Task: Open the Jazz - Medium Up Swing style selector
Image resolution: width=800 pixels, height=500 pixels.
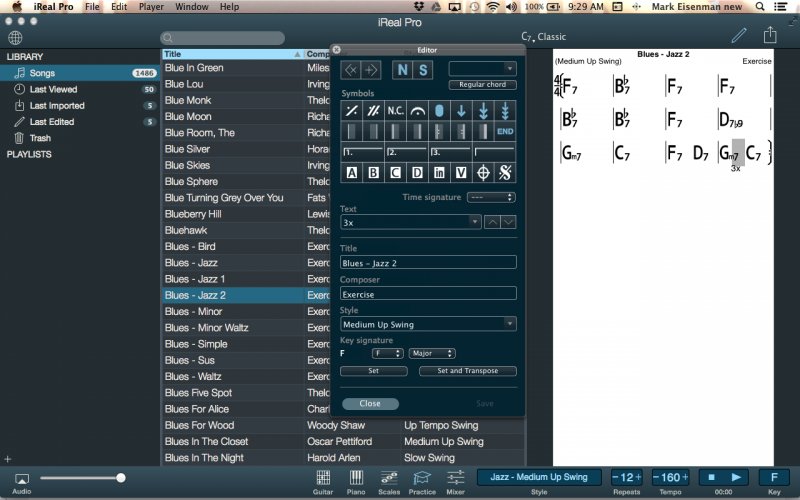Action: click(x=539, y=478)
